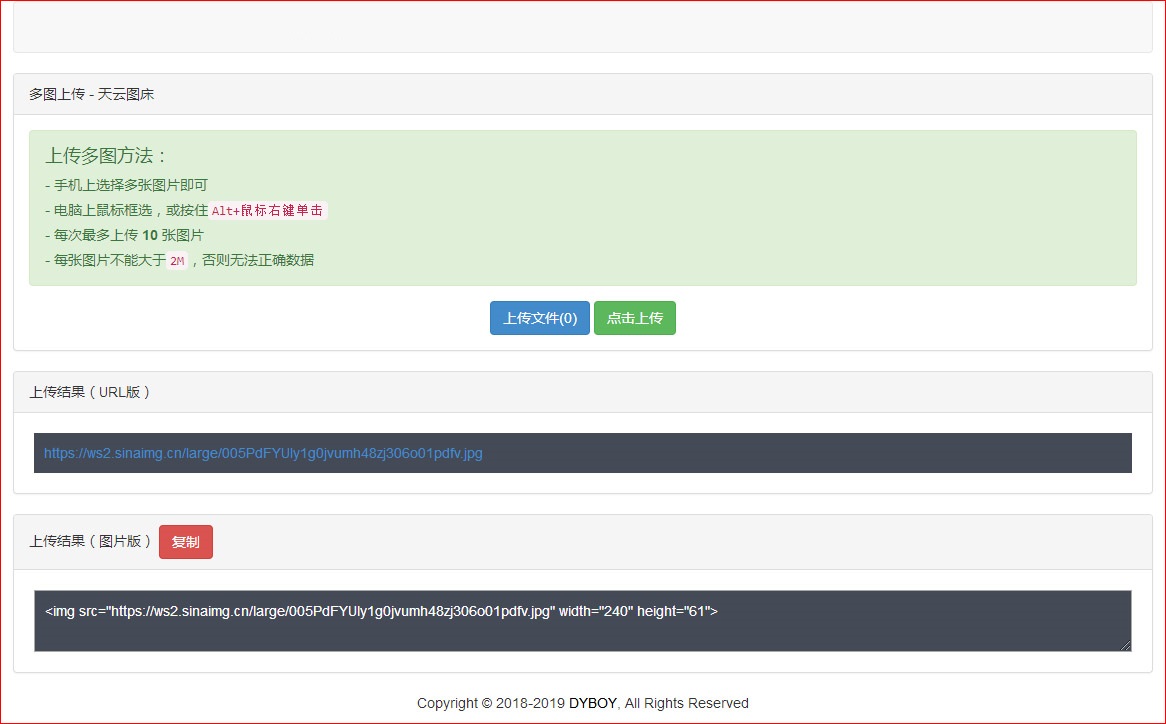Click the empty area of the dark URL result box
Screen dimensions: 1166x724
800,453
